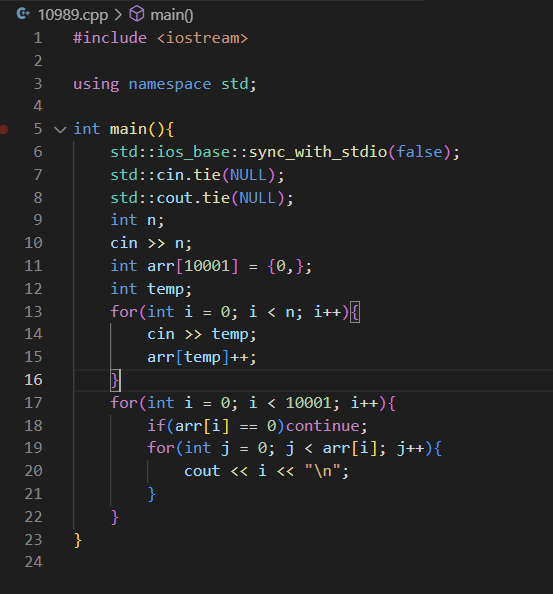Click 'std::cout.tie(NULL);' statement
This screenshot has width=553, height=594.
tap(202, 198)
